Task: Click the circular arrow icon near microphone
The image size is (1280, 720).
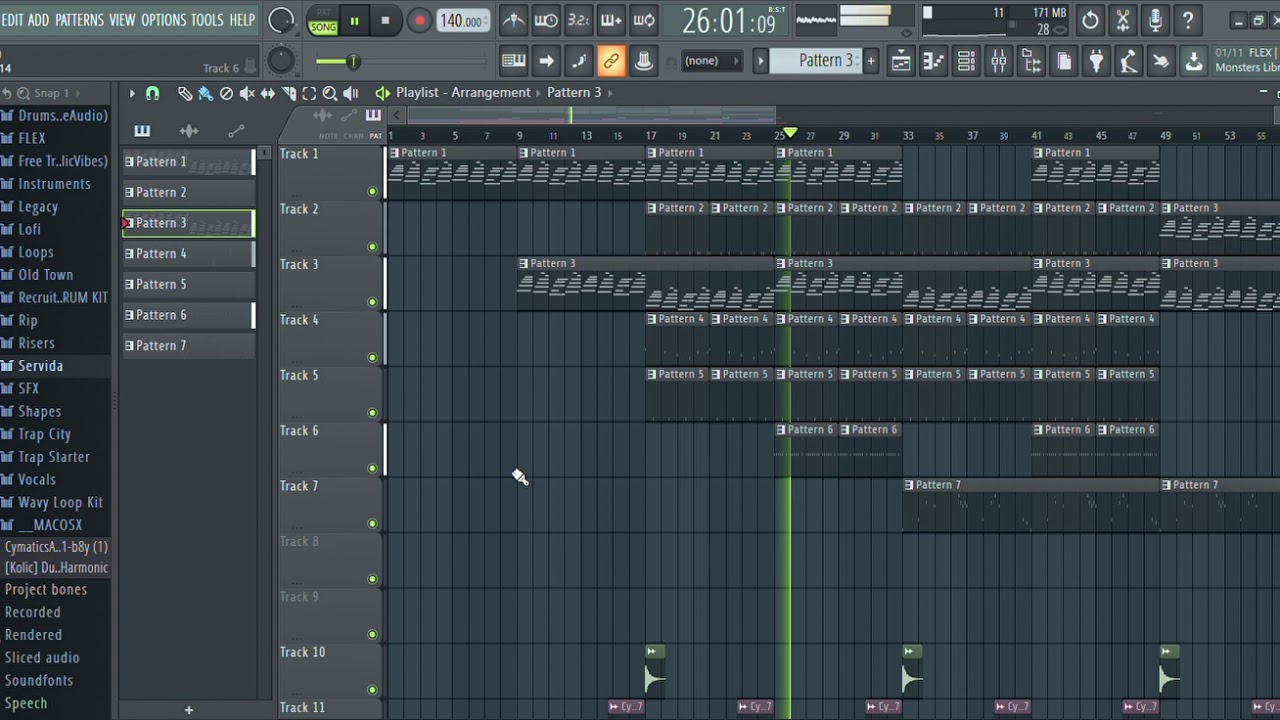Action: coord(1090,20)
